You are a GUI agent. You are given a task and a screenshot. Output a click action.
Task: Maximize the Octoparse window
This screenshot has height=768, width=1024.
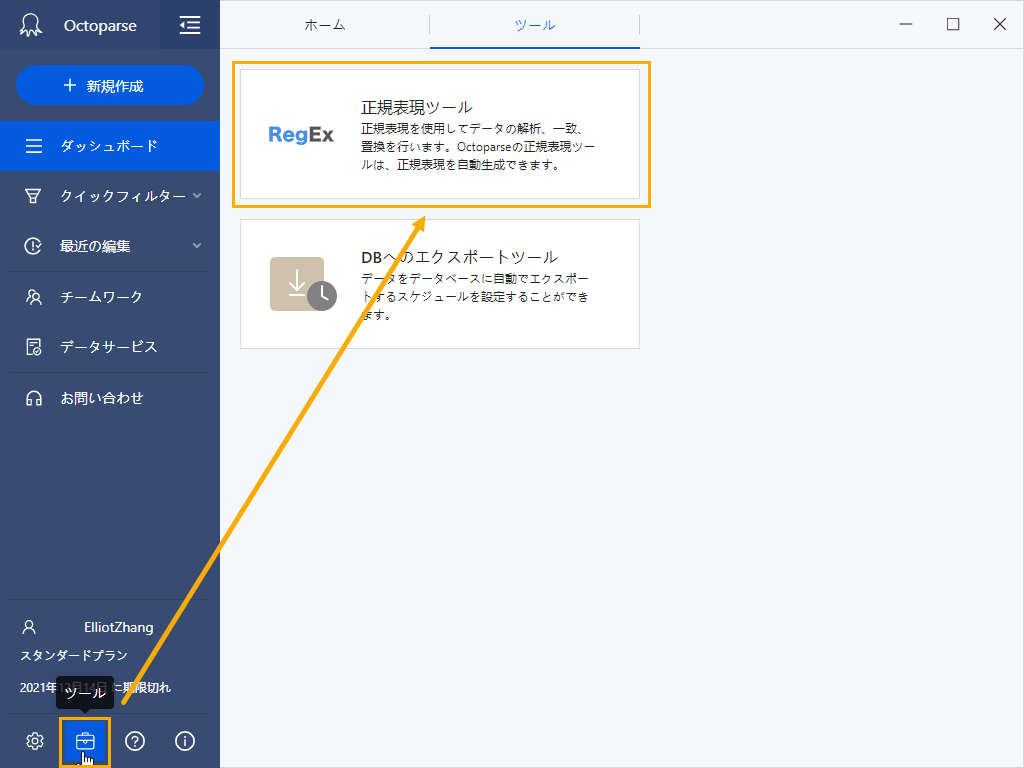pos(953,24)
